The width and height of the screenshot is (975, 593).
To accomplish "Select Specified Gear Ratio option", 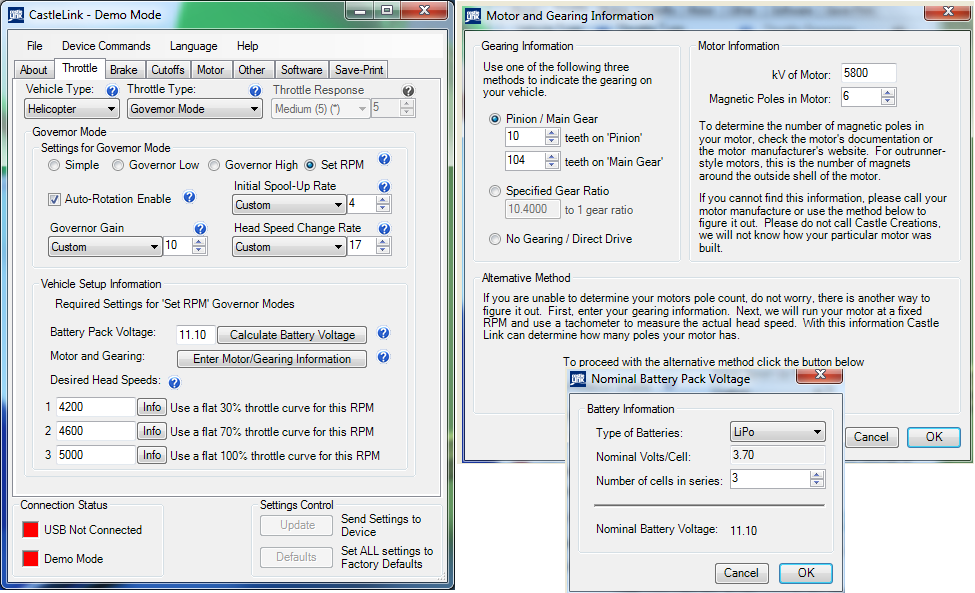I will click(495, 191).
